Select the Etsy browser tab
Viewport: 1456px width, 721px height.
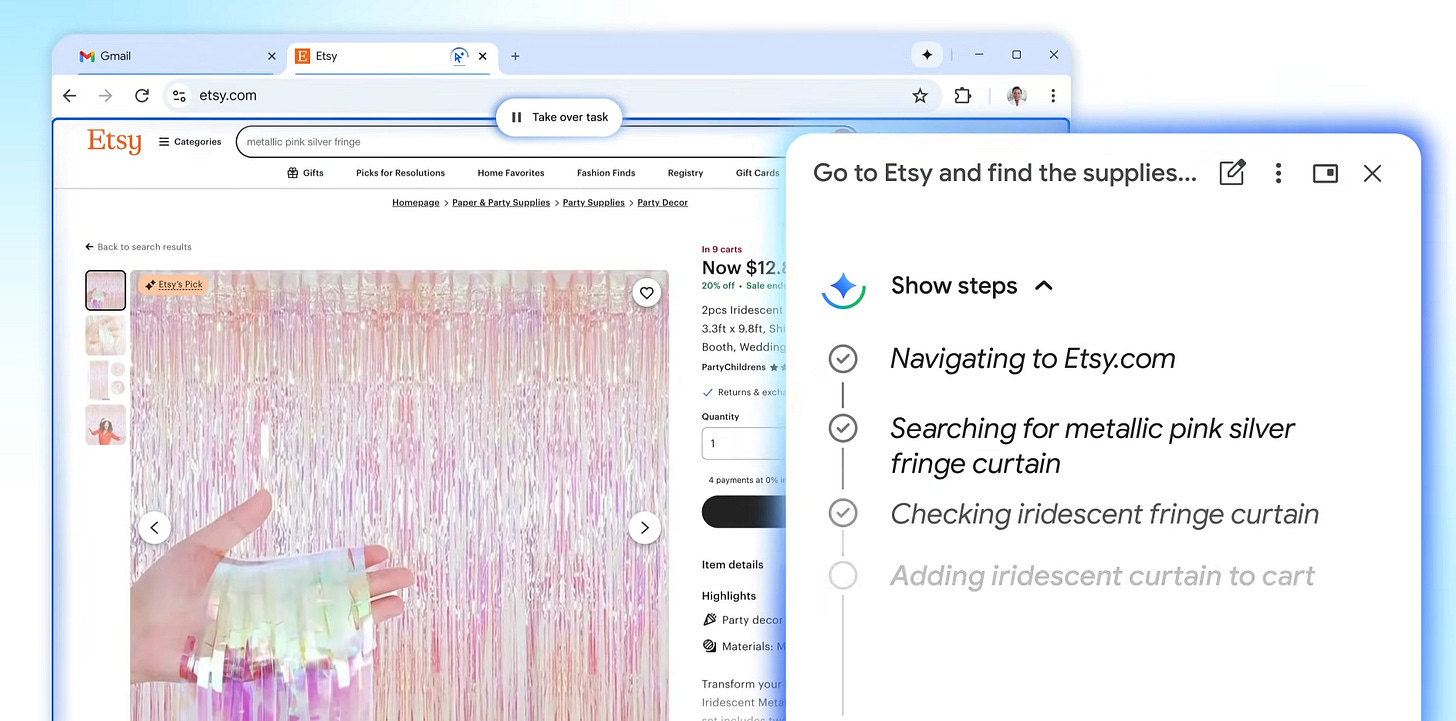393,56
